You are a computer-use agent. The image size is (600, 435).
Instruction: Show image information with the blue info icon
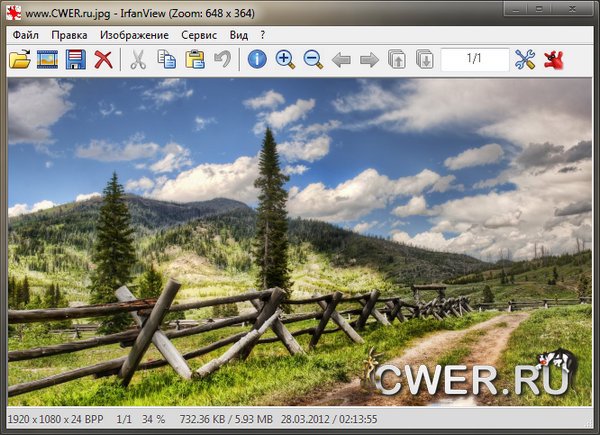click(x=257, y=59)
